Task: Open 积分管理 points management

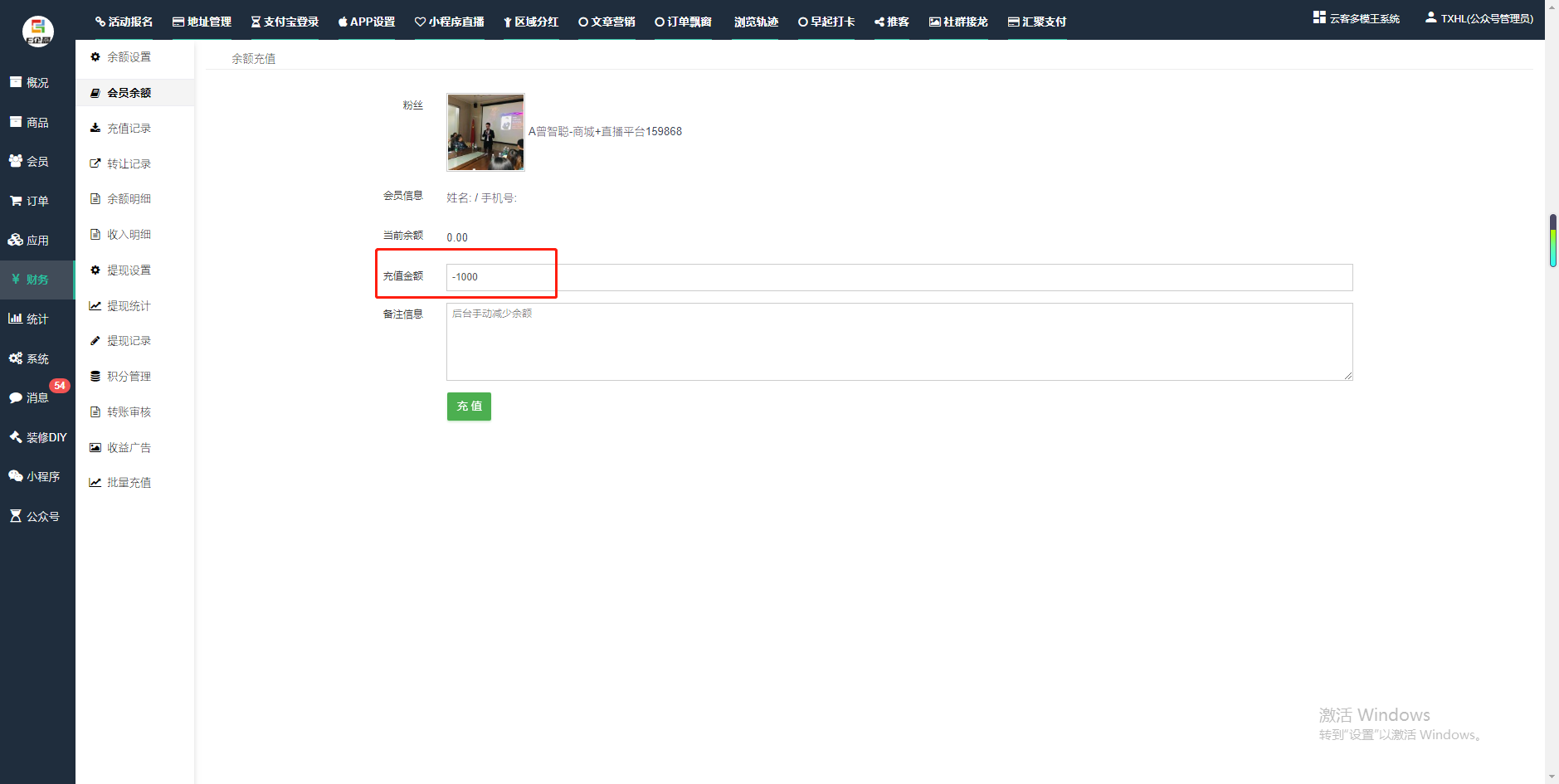Action: pyautogui.click(x=129, y=377)
